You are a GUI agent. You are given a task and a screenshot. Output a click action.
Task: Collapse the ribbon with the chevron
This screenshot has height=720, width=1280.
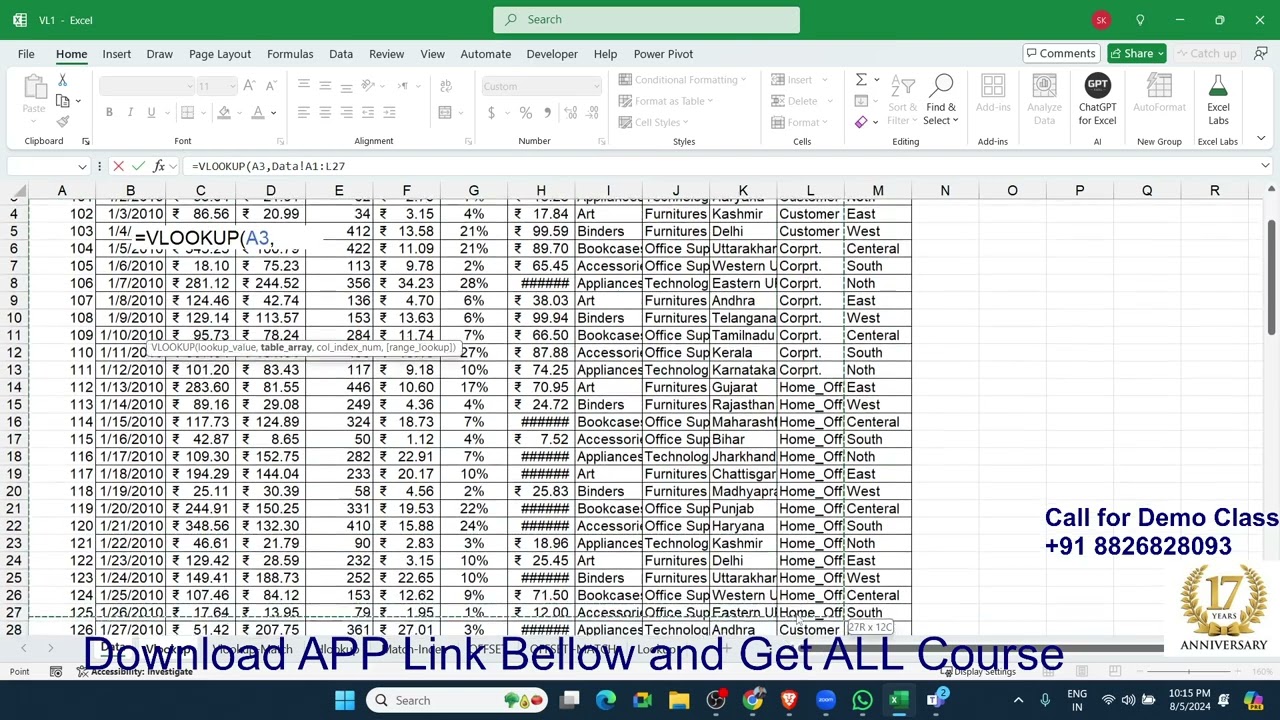tap(1261, 139)
